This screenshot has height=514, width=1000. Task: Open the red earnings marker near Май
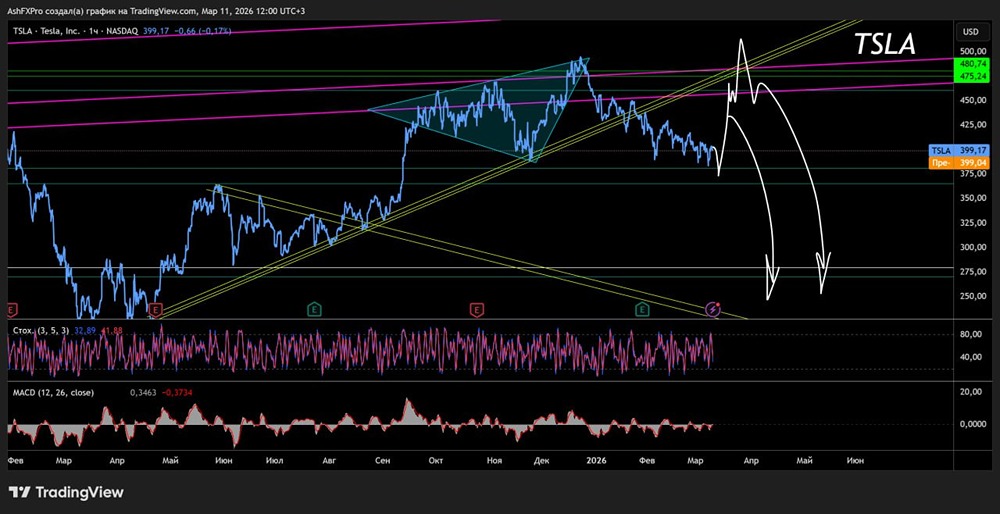point(155,310)
